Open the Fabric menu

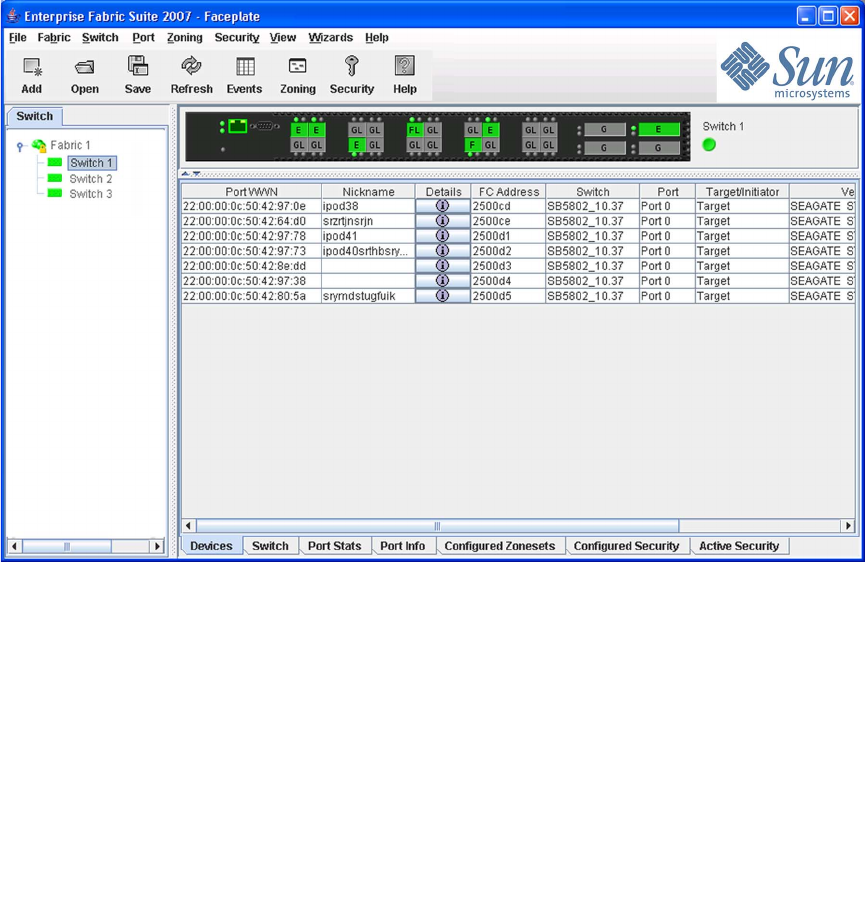54,37
